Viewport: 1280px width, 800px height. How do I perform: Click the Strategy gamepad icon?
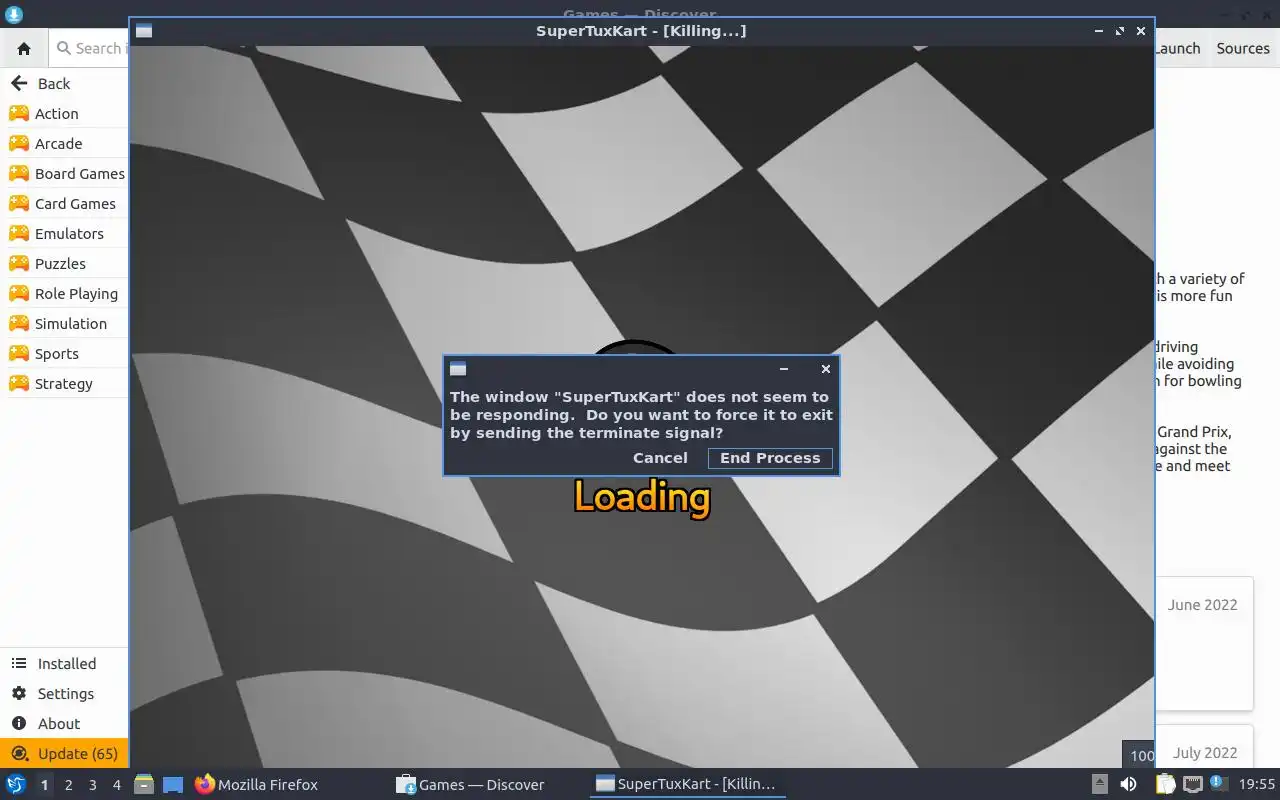click(x=18, y=383)
